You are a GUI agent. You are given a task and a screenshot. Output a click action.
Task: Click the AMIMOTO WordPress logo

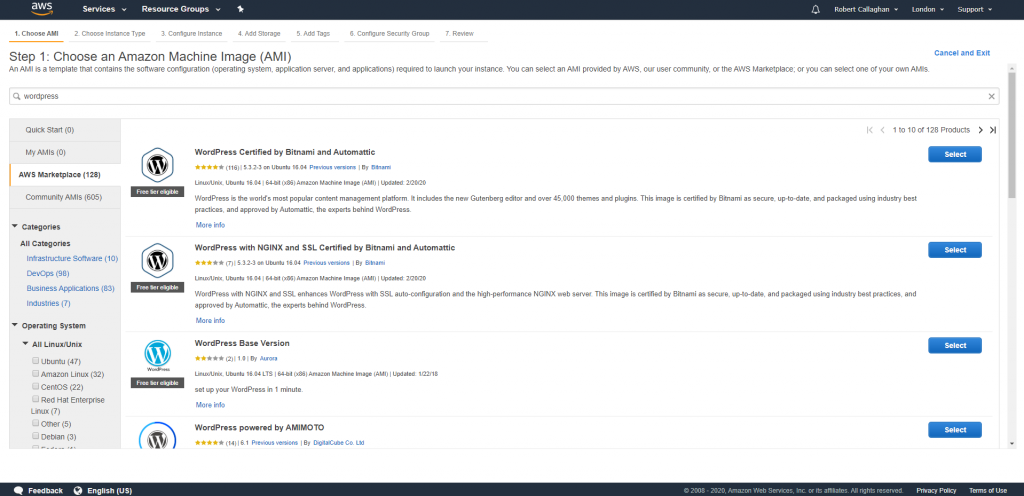tap(157, 436)
